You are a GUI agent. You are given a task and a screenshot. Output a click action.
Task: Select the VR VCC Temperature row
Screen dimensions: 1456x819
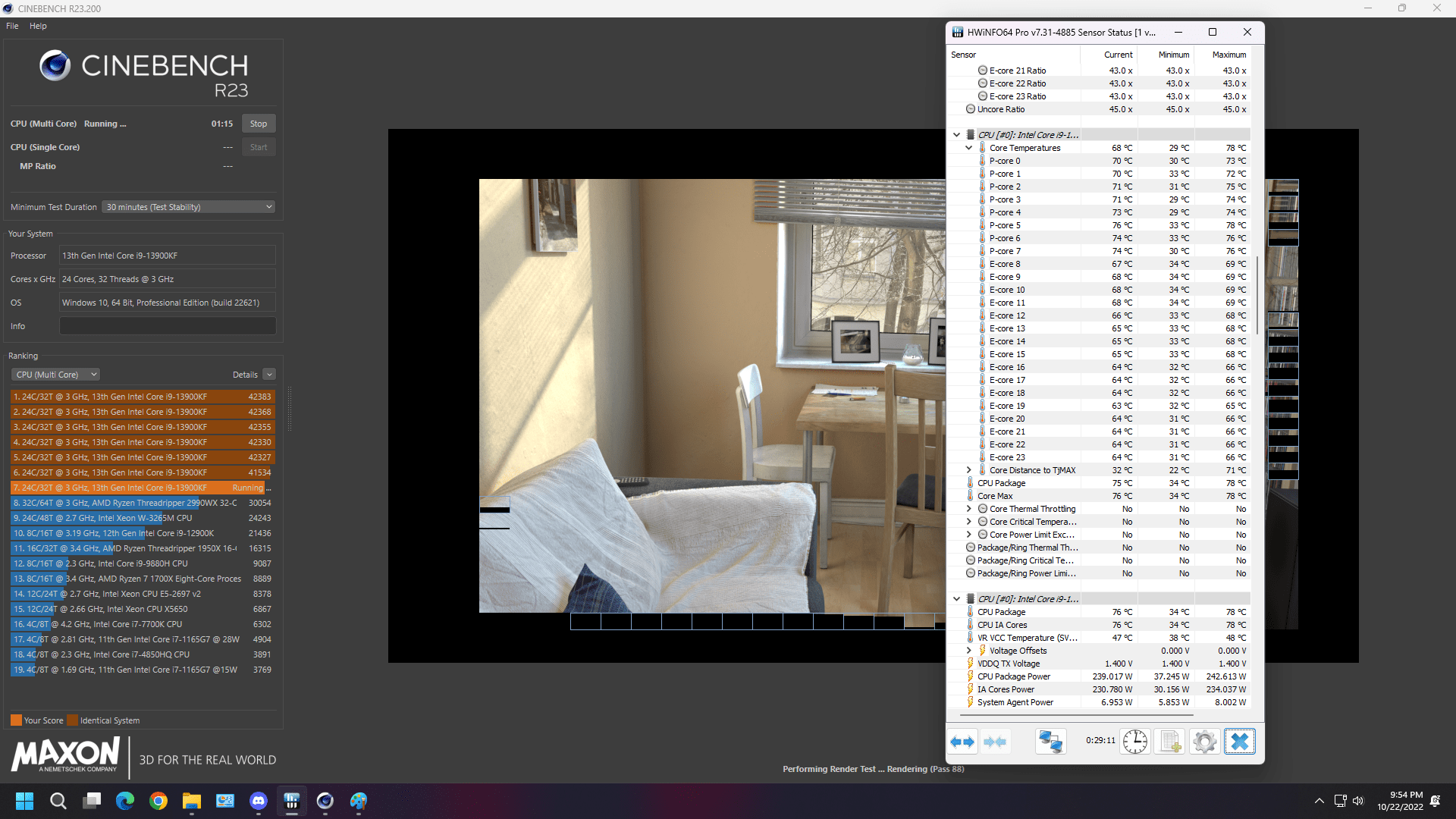1099,638
